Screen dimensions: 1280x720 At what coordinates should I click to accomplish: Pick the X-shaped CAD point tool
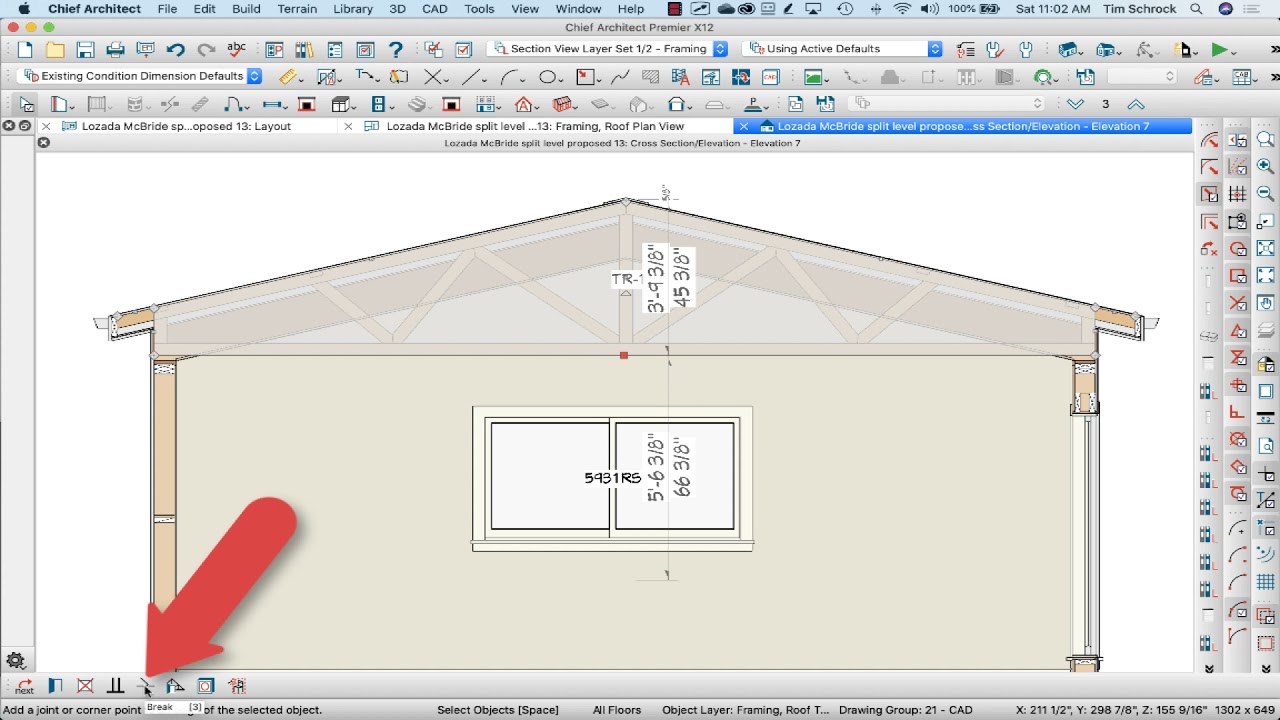(x=432, y=77)
